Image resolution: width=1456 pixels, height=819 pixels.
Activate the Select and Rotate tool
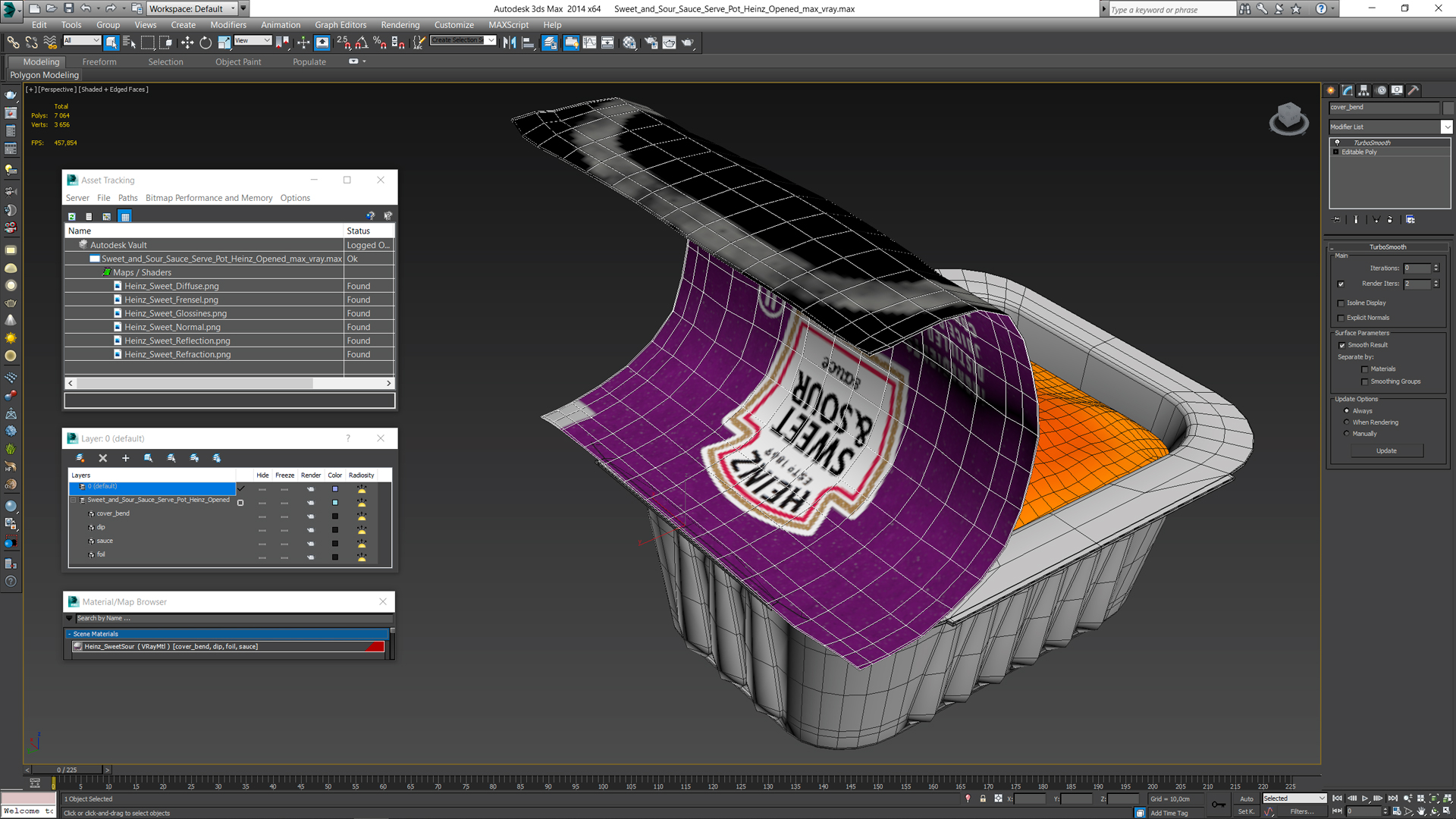click(x=206, y=42)
